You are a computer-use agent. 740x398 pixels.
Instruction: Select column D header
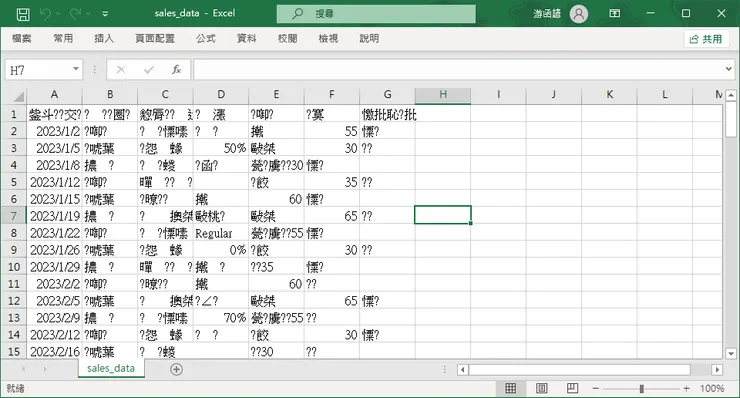(x=221, y=94)
